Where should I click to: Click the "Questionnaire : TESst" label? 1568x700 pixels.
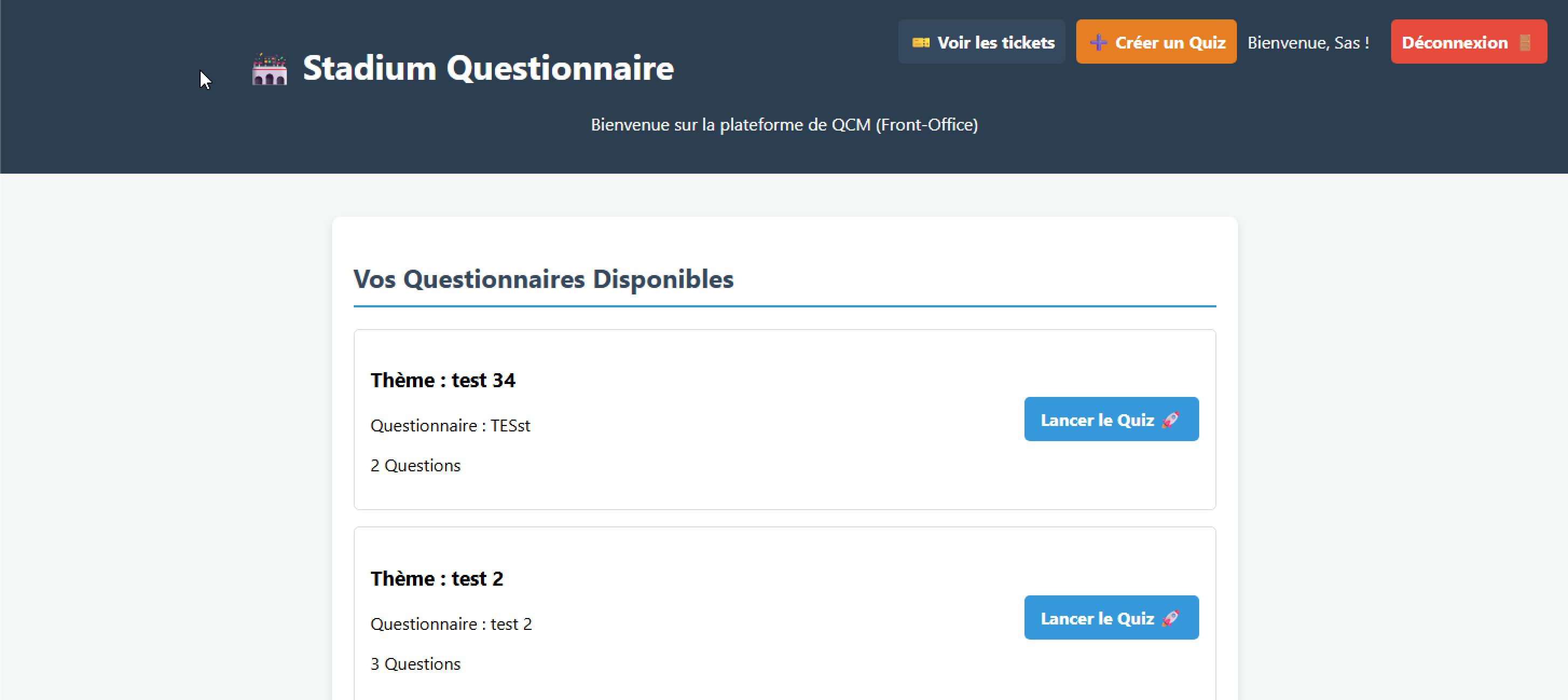450,426
